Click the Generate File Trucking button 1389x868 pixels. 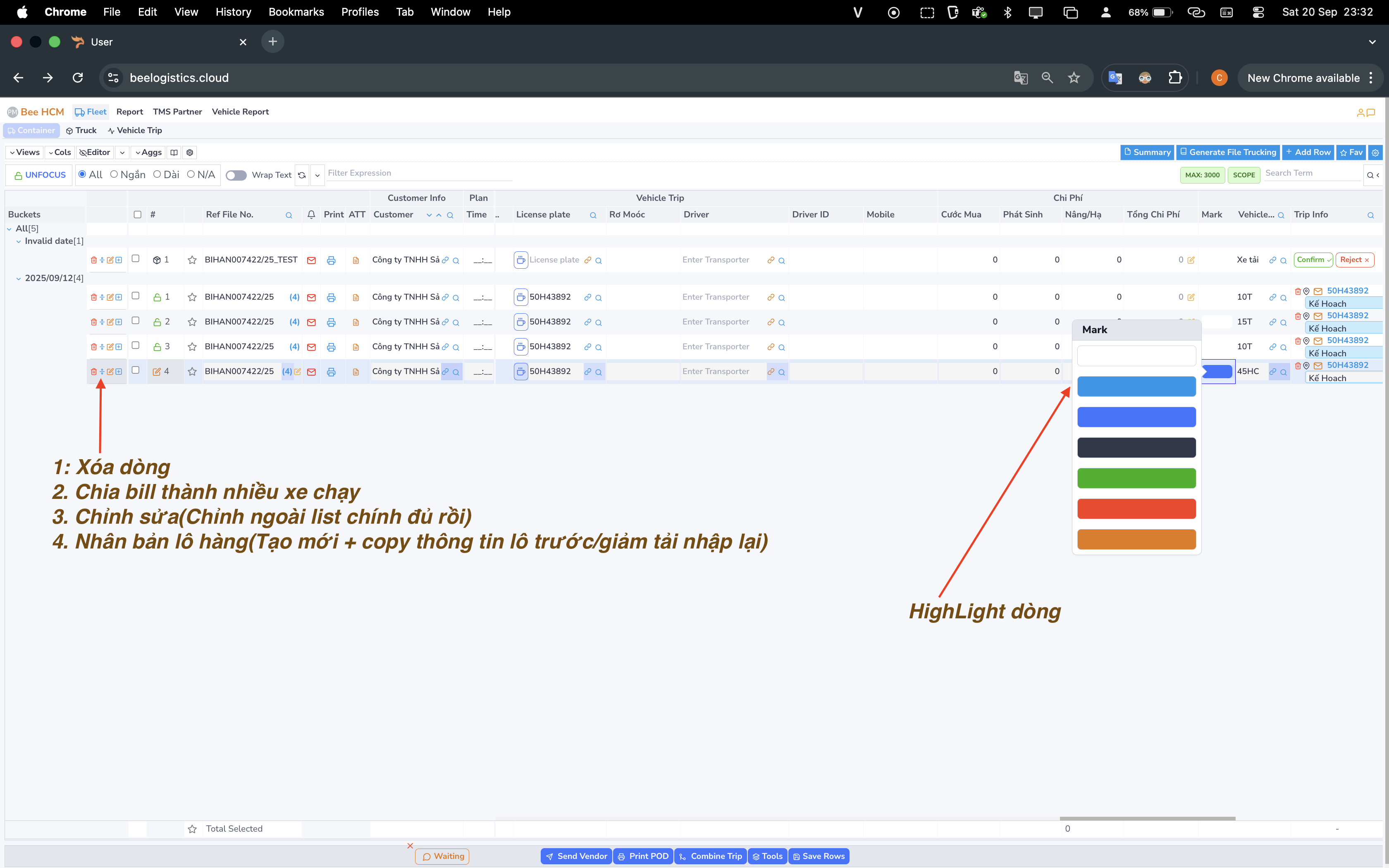coord(1228,152)
